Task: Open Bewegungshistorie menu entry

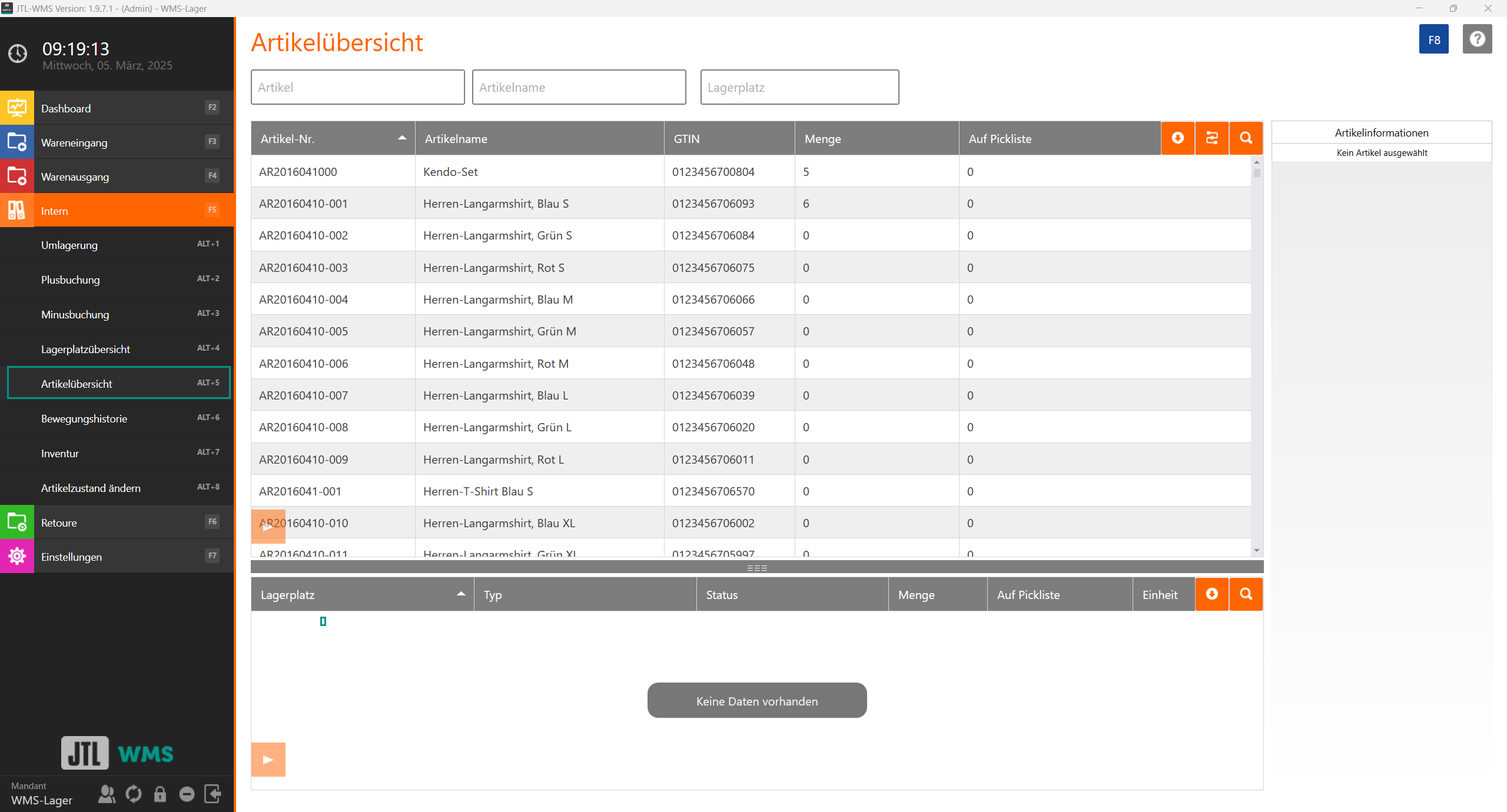Action: coord(84,418)
